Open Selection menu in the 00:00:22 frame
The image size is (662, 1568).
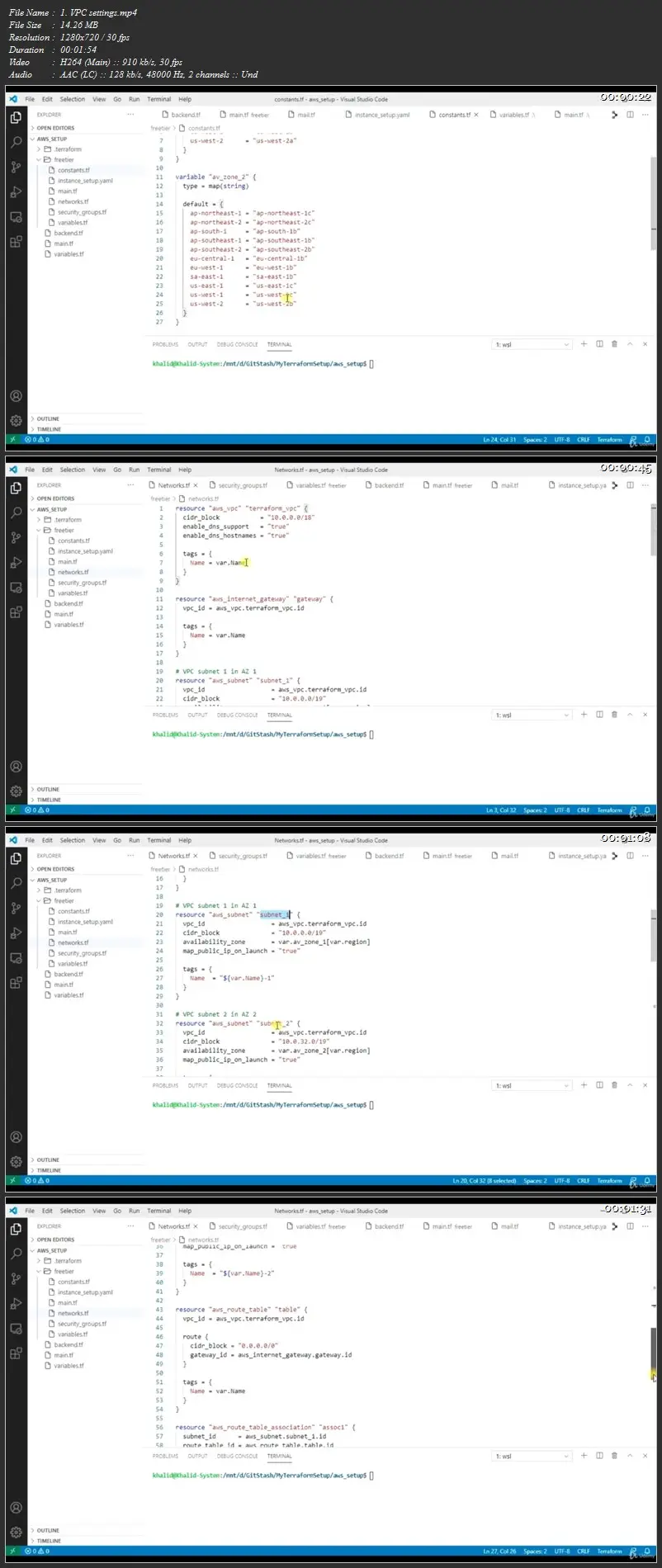pos(73,99)
